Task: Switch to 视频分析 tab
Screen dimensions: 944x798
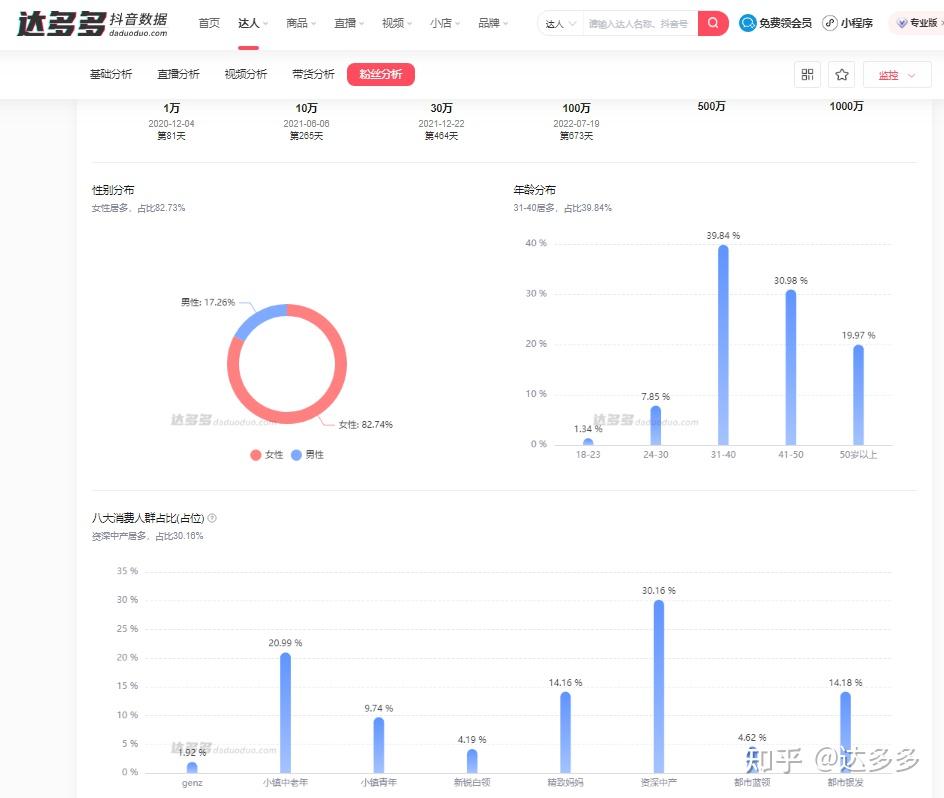Action: click(x=246, y=74)
